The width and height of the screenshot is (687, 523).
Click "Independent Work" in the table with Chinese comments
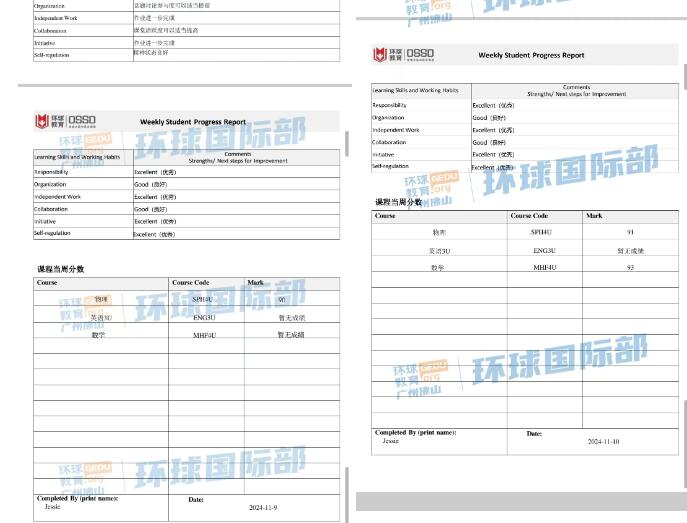(56, 18)
